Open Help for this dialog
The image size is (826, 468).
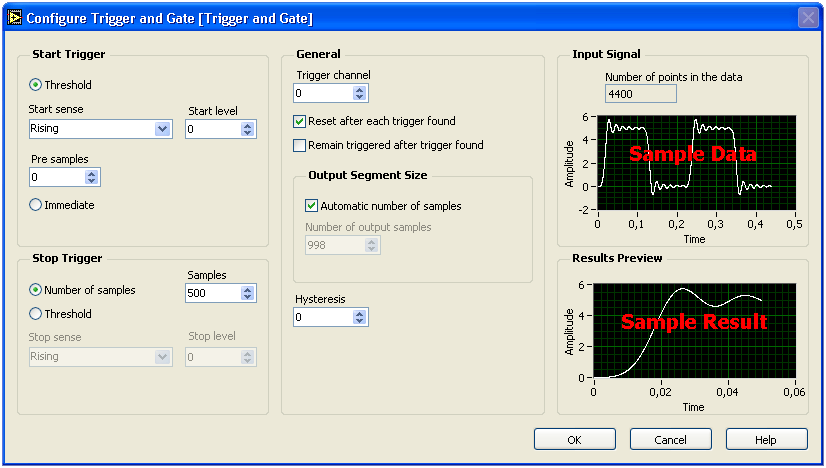[x=766, y=440]
